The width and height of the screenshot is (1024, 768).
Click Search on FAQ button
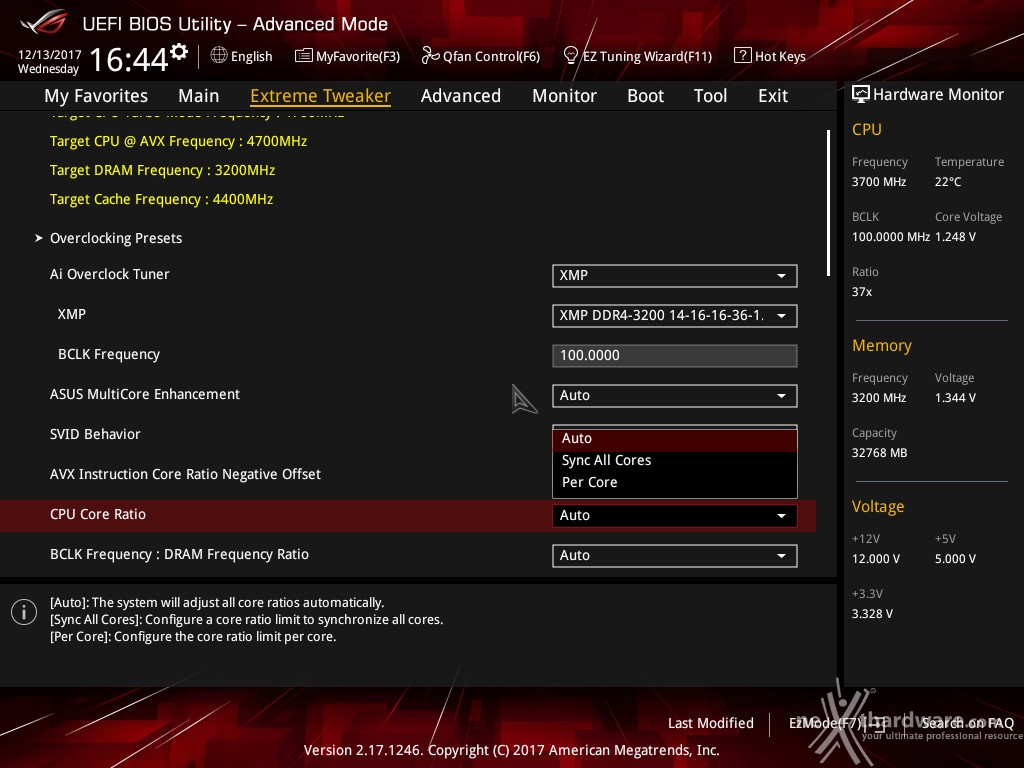968,724
